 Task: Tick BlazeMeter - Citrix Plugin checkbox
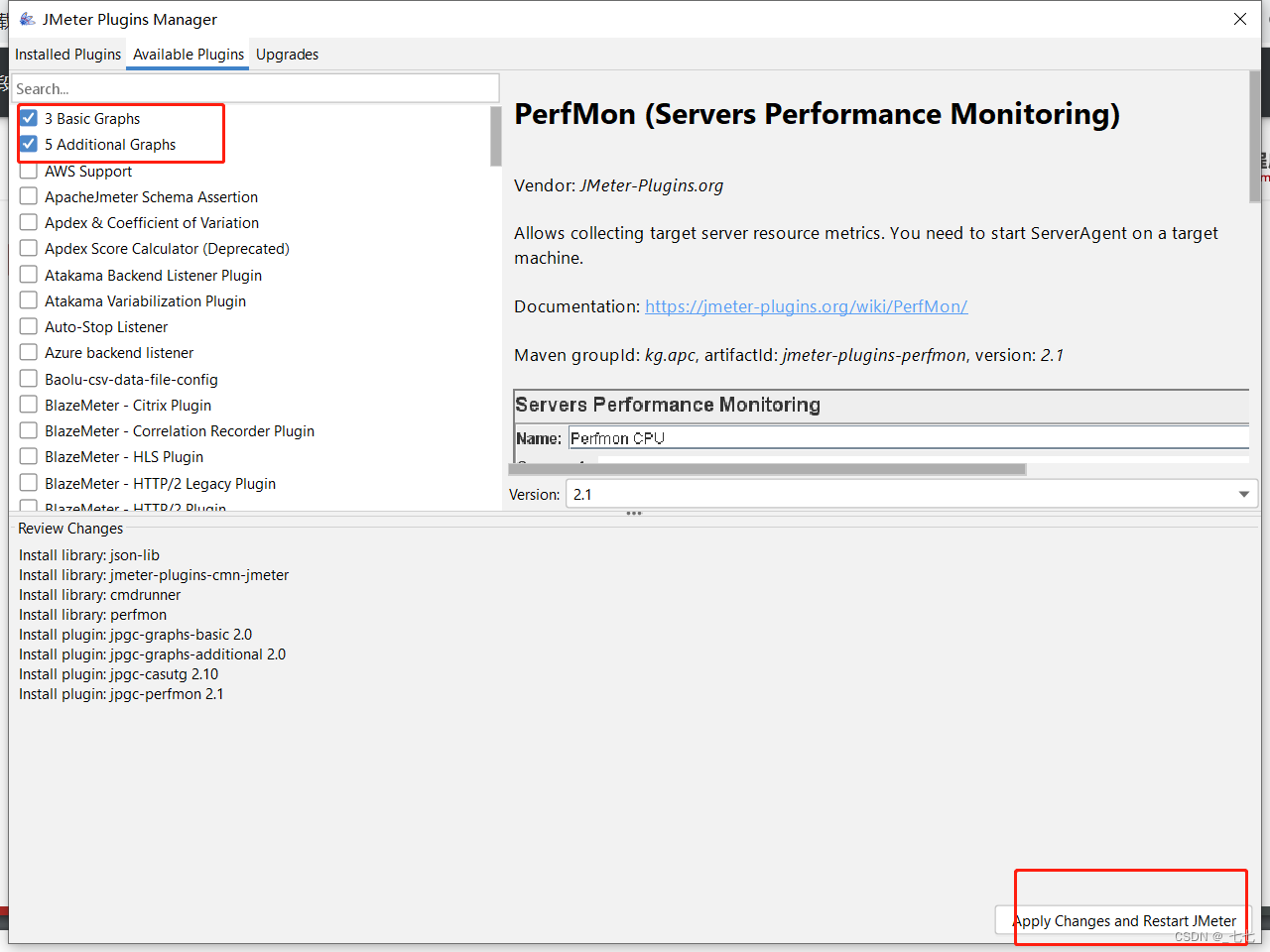click(29, 405)
